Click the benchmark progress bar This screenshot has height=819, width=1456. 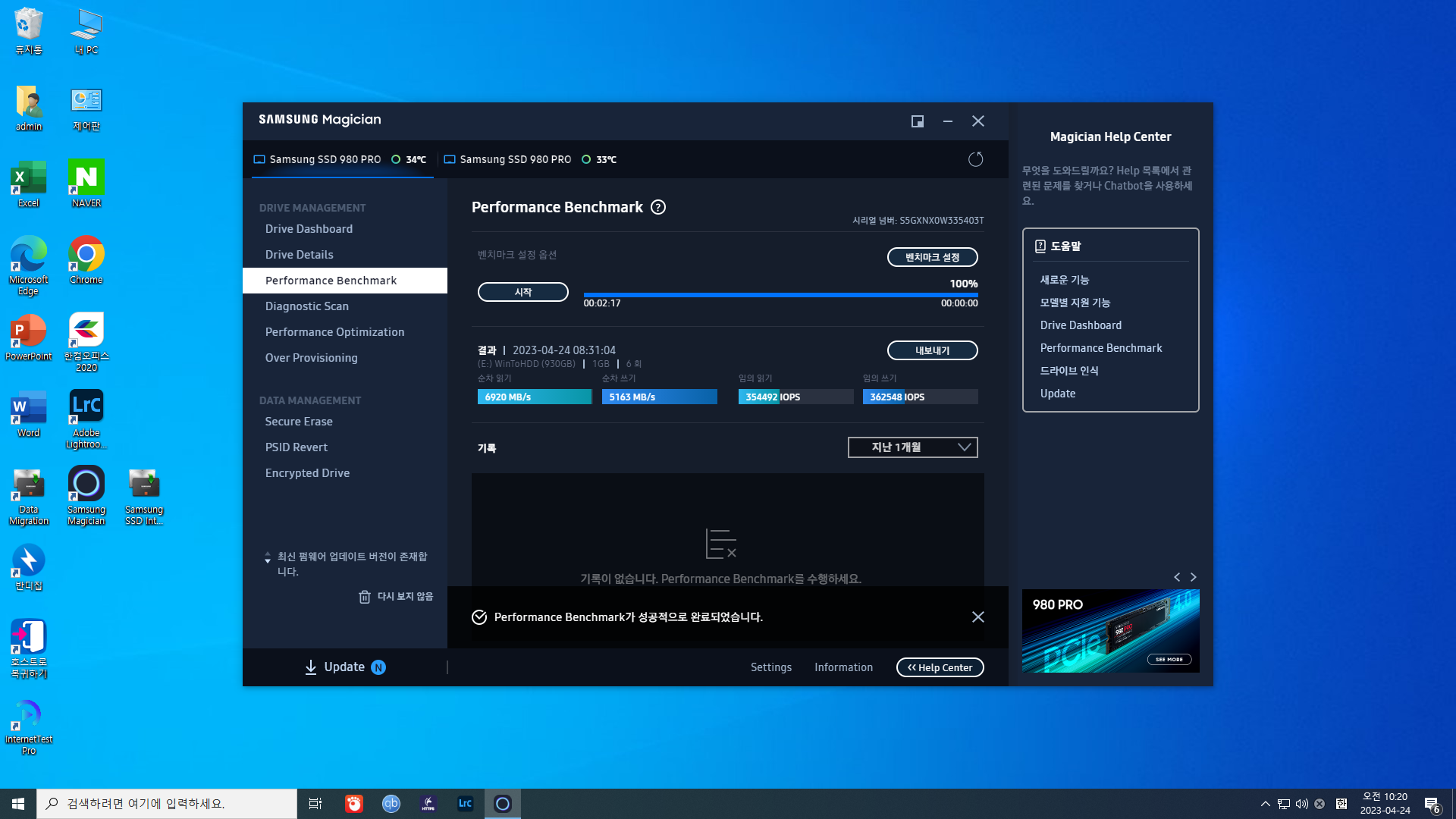click(x=781, y=294)
